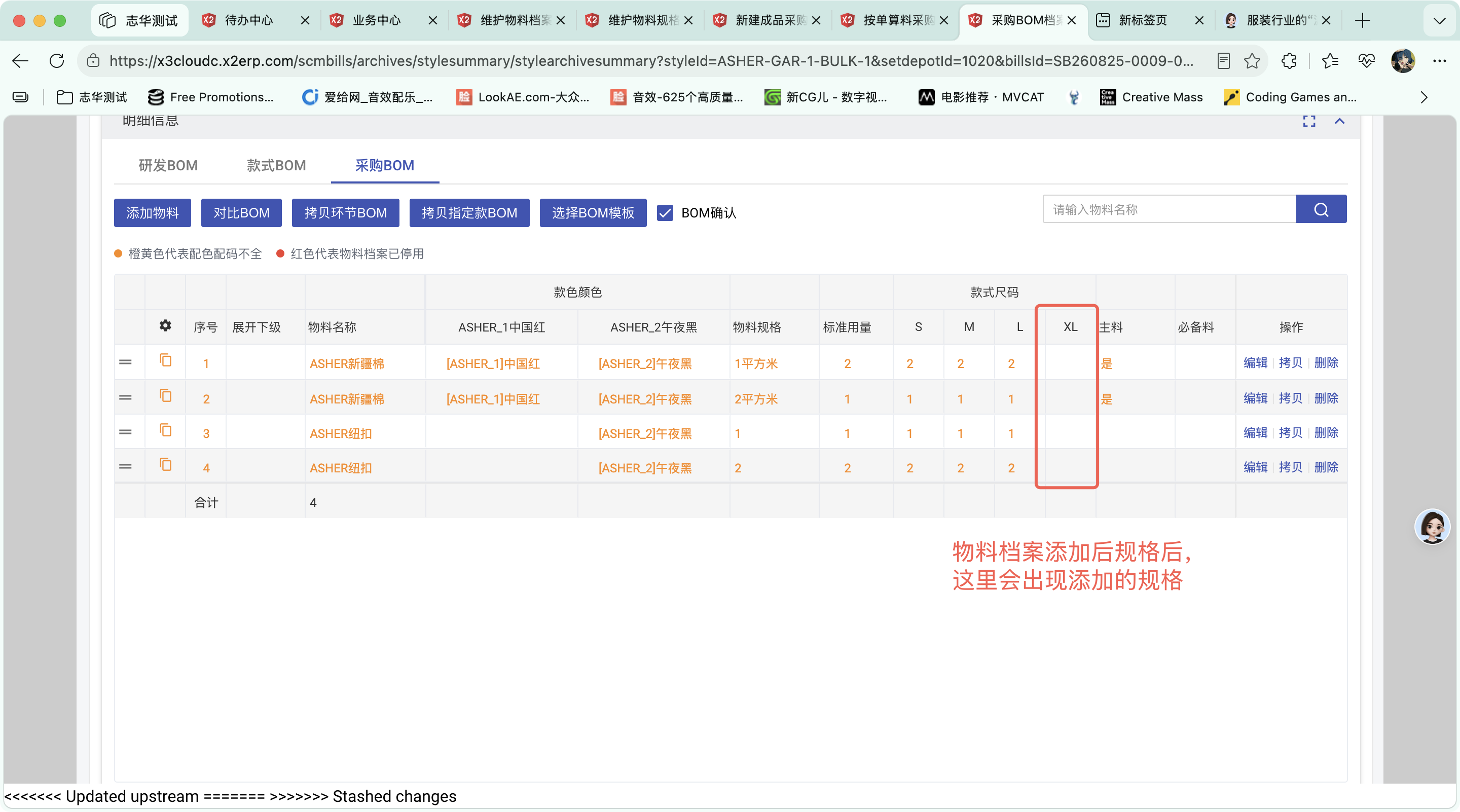The width and height of the screenshot is (1460, 812).
Task: Click 拷贝 link in row 2
Action: coord(1291,398)
